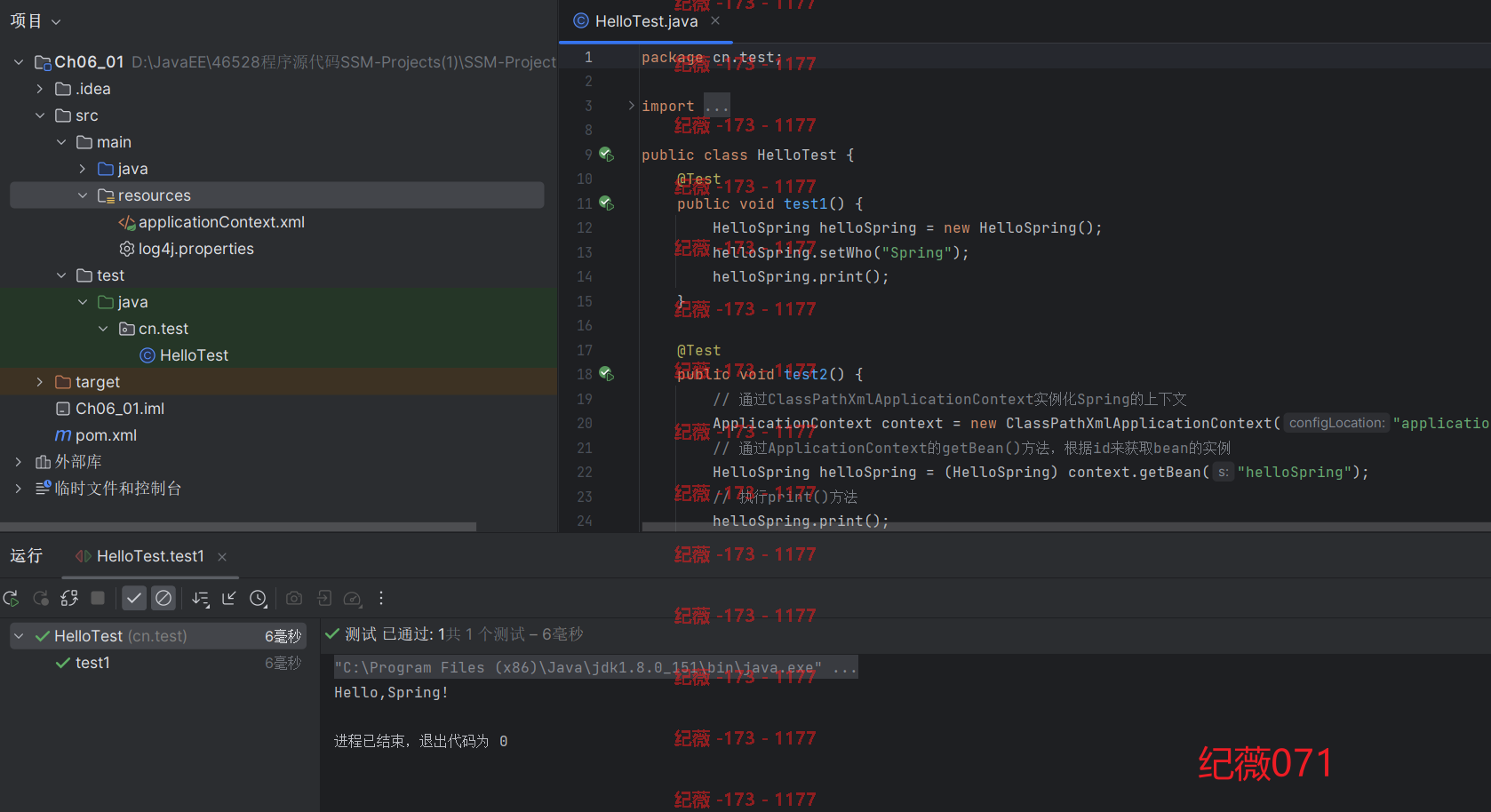Toggle show passed tests checkmark

coord(134,599)
